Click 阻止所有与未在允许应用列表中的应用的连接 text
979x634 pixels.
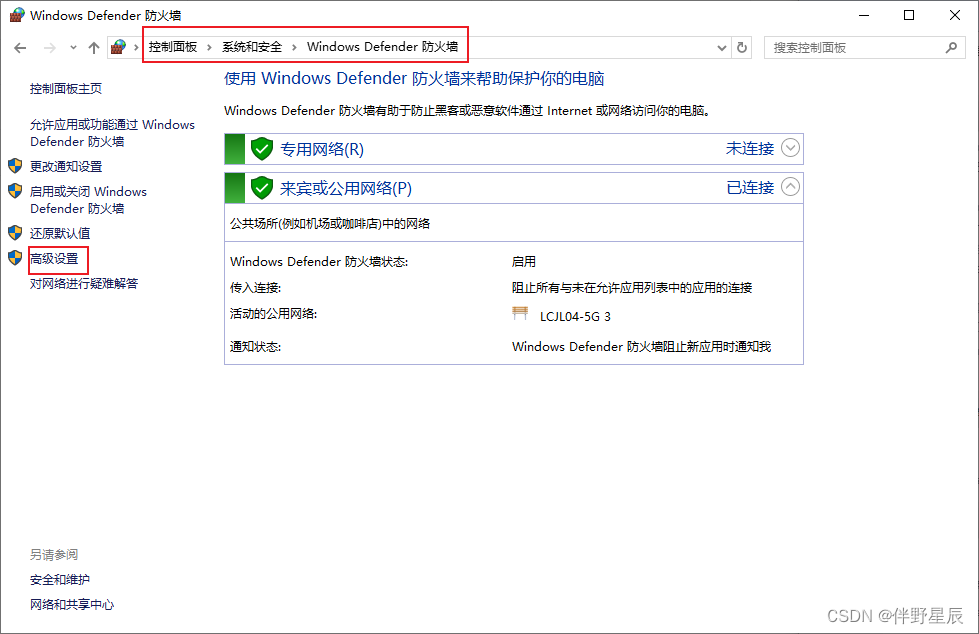(x=632, y=288)
